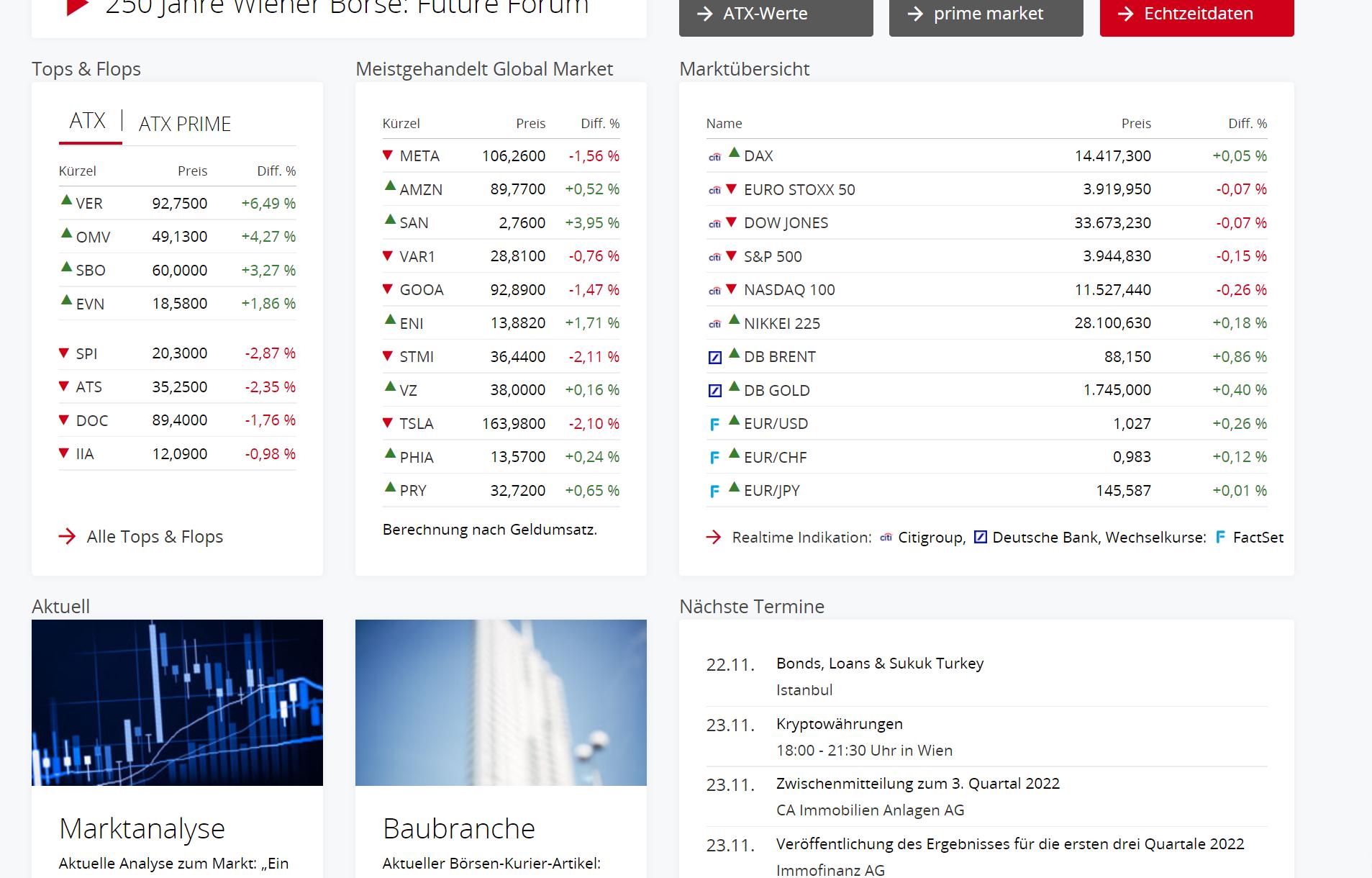The width and height of the screenshot is (1372, 878).
Task: Click the VAR1 ticker symbol
Action: pos(417,257)
